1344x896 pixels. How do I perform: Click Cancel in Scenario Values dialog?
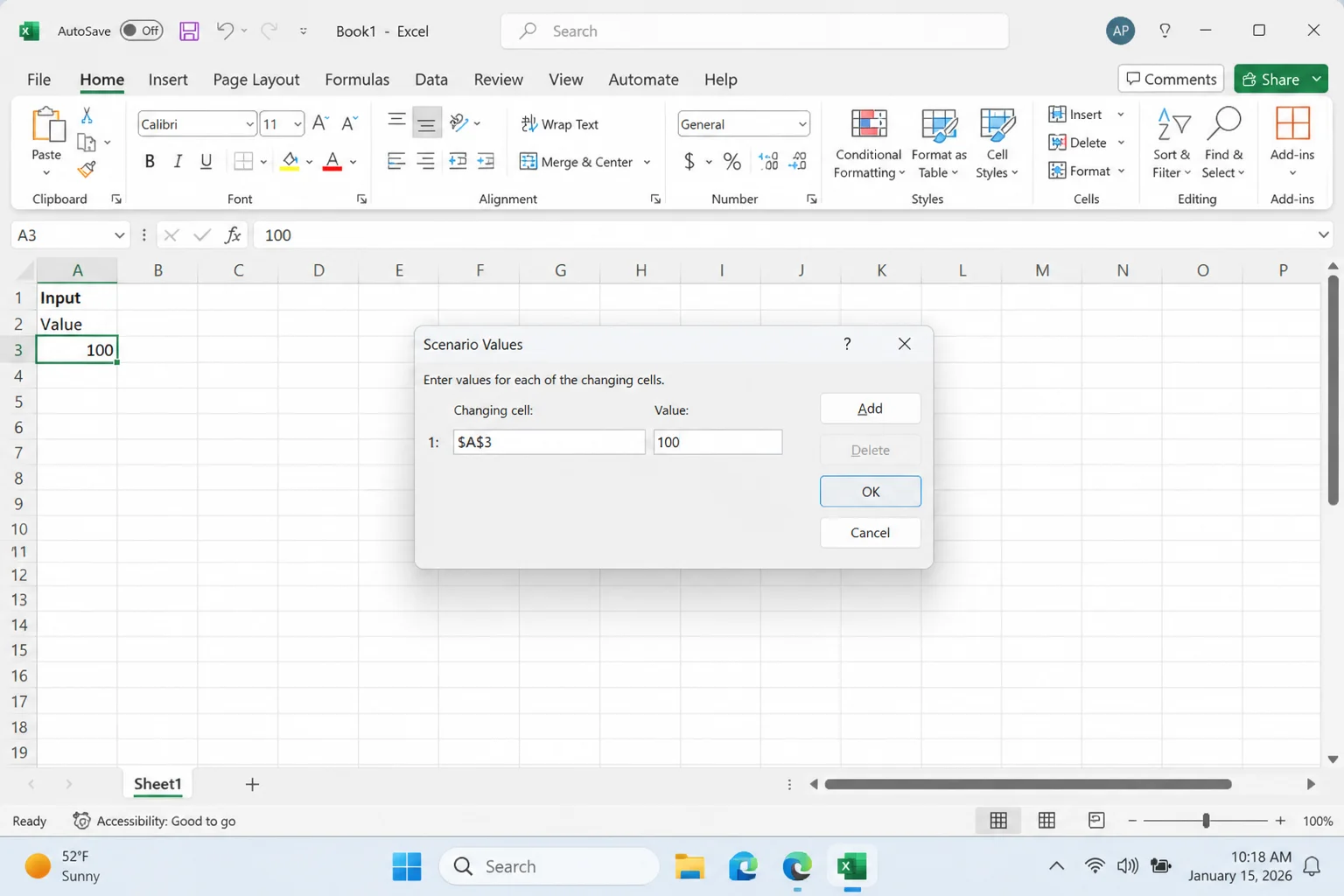[870, 533]
